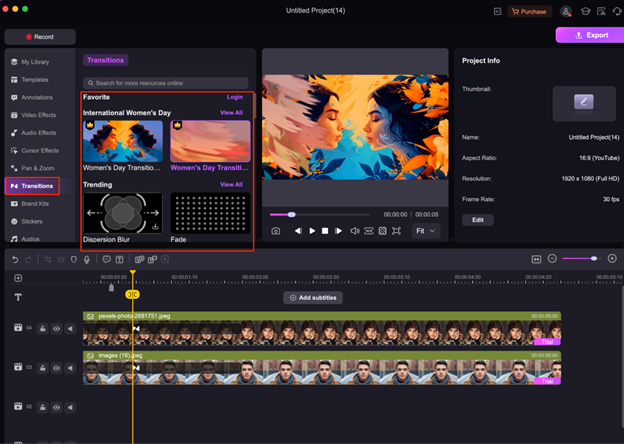
Task: Click the text box icon in timeline toolbar
Action: click(119, 259)
